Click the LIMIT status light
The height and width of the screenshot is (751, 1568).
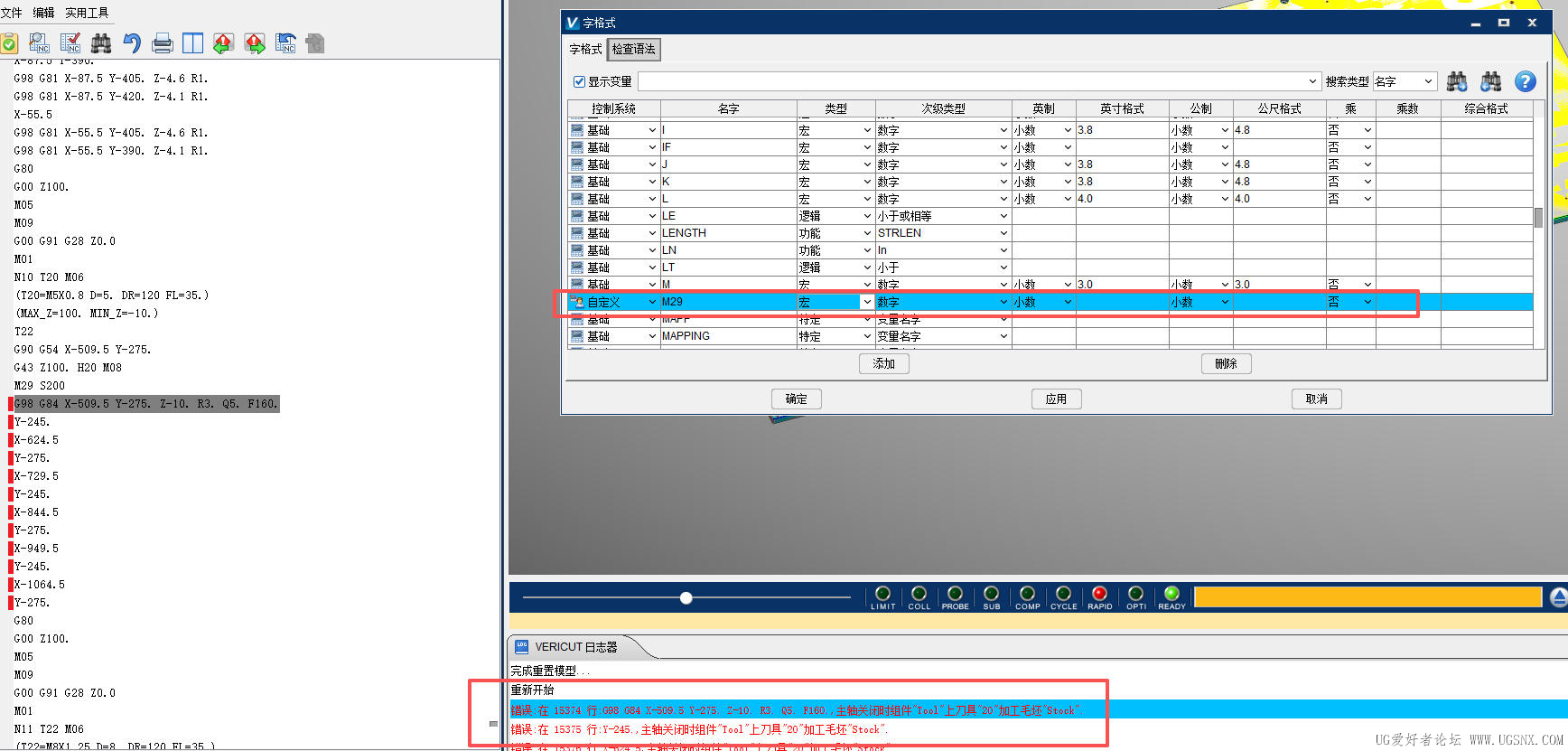click(x=883, y=594)
